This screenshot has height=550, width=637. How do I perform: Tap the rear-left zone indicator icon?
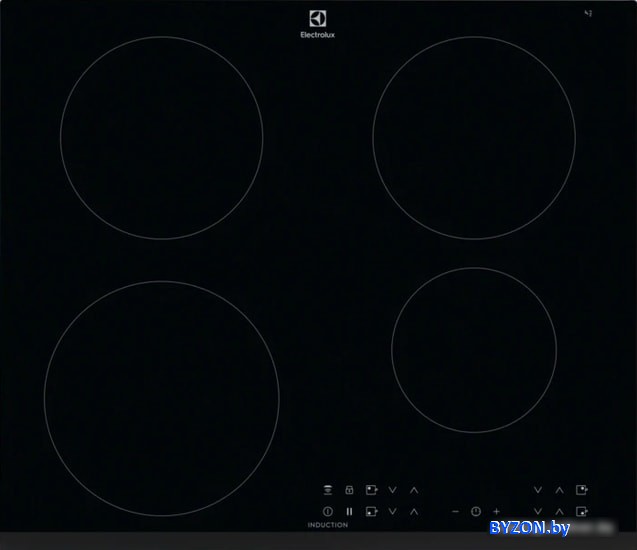(371, 490)
